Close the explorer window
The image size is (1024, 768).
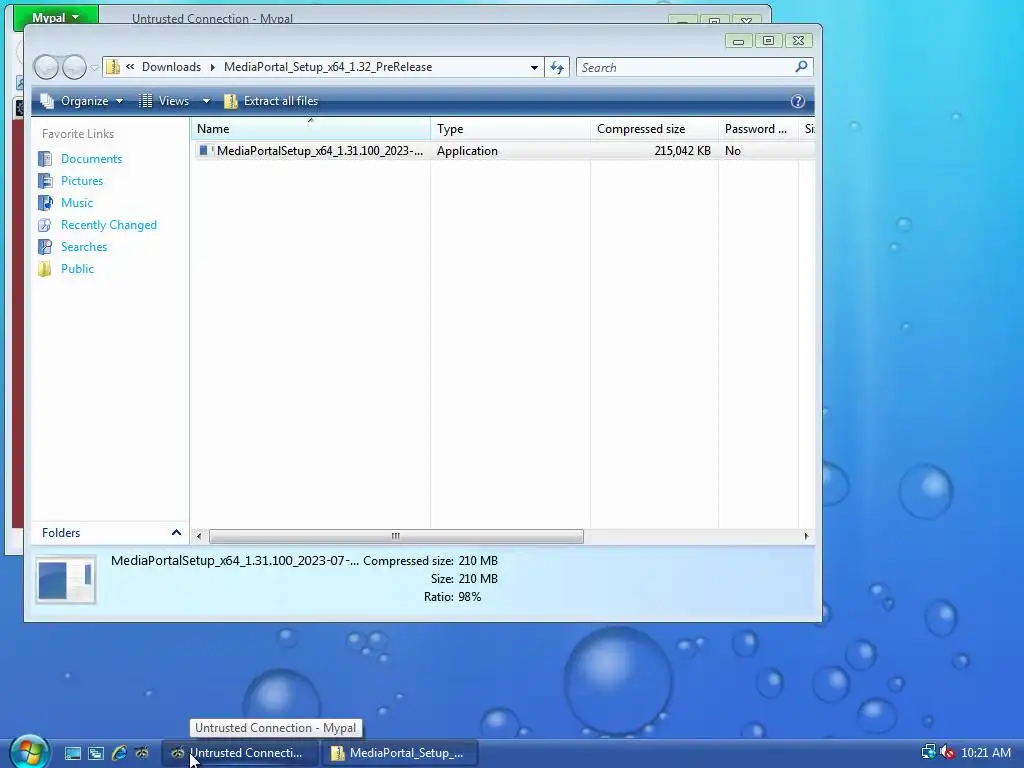pos(798,40)
